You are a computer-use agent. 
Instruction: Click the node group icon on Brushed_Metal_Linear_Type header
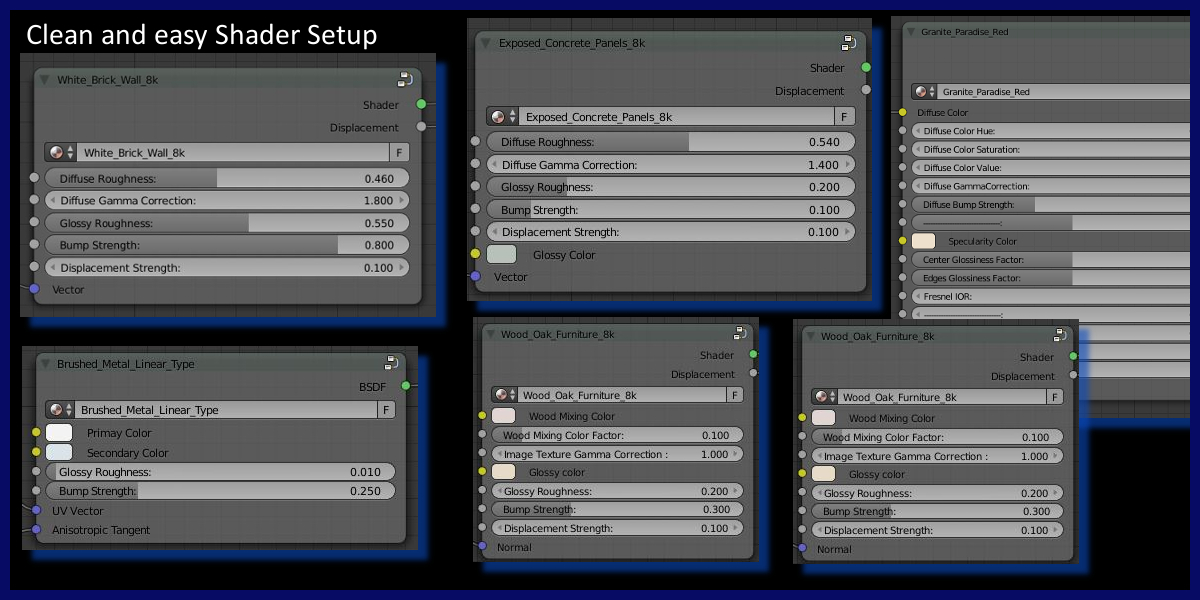click(391, 363)
